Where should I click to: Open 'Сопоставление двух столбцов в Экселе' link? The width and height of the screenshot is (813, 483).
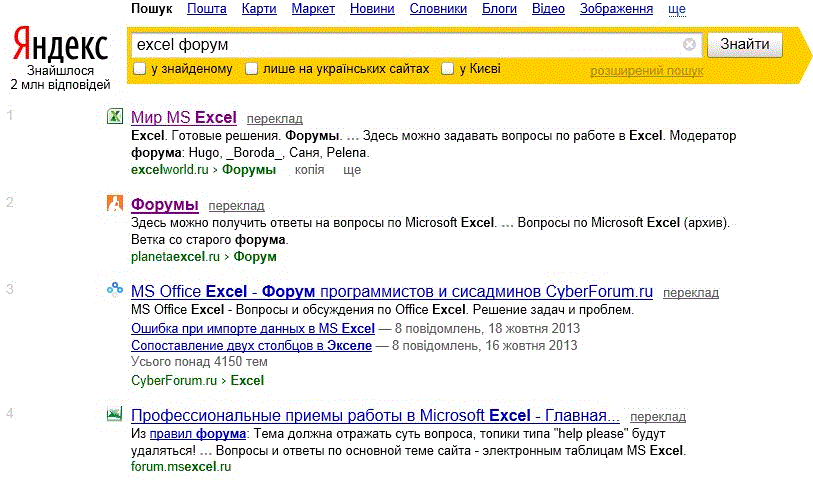point(251,345)
